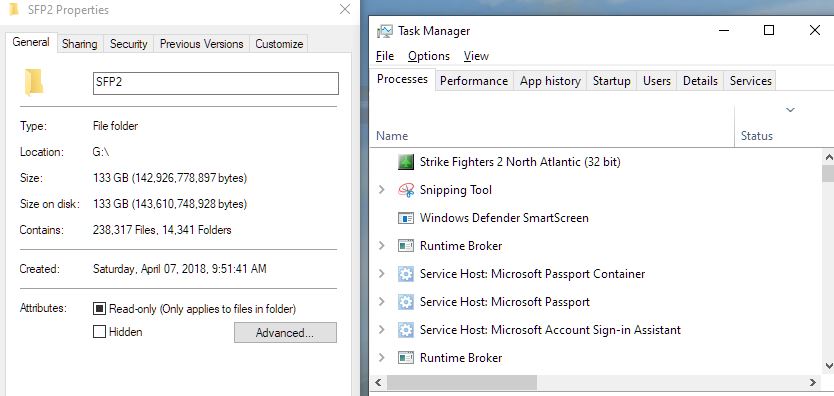834x396 pixels.
Task: Click the Contains value 238,317 Files, 14,341 Folders
Action: 162,230
